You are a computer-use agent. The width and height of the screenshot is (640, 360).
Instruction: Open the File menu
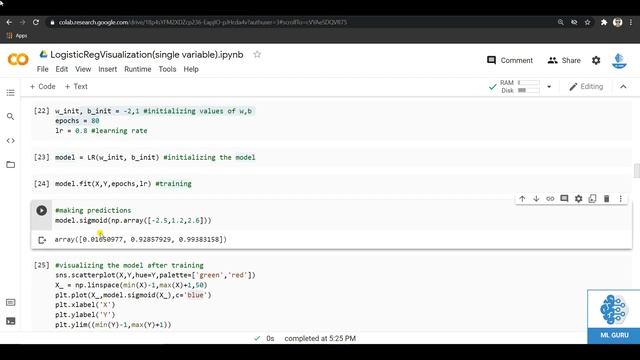tap(42, 69)
